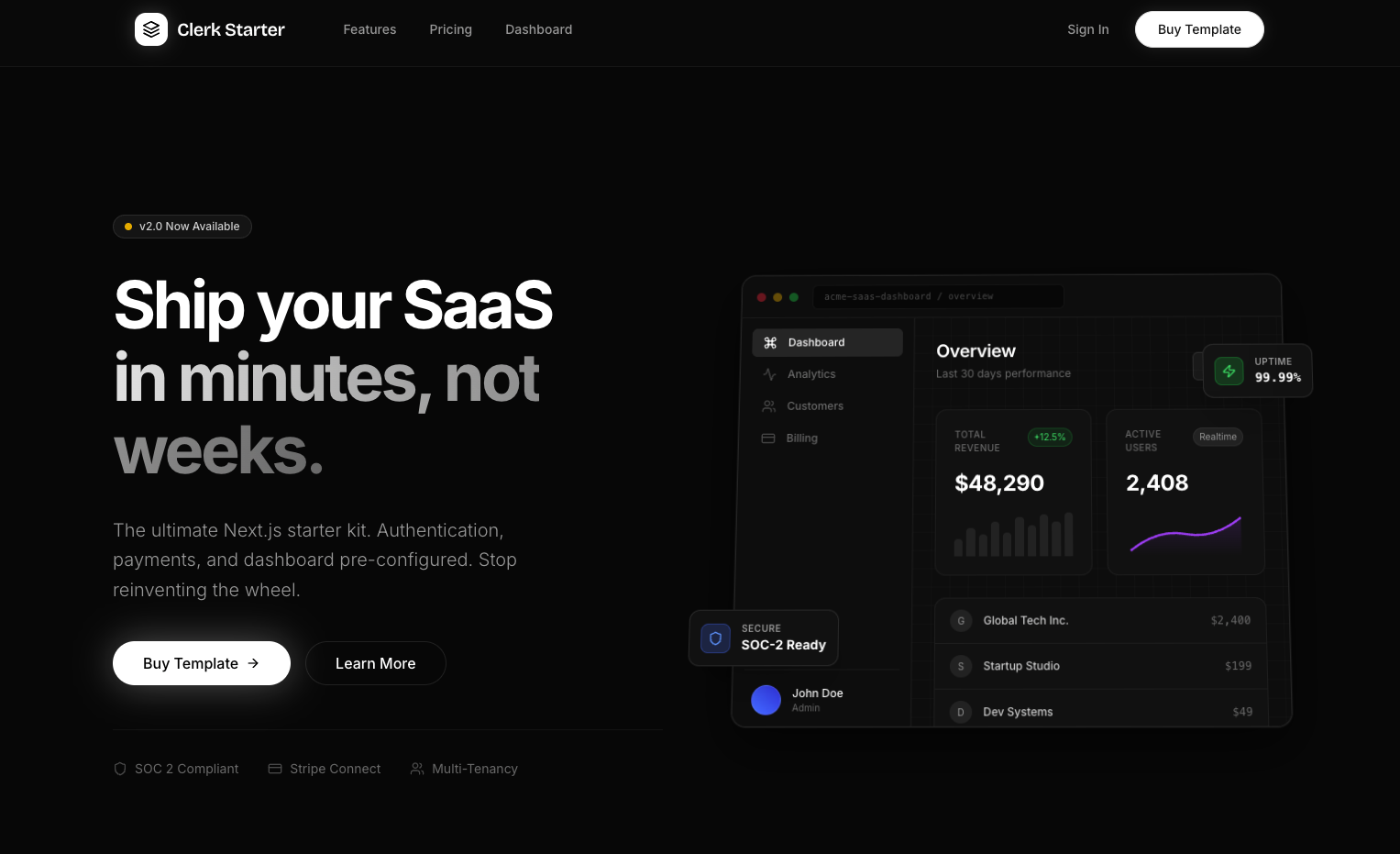
Task: Open the Features nav link
Action: [369, 29]
